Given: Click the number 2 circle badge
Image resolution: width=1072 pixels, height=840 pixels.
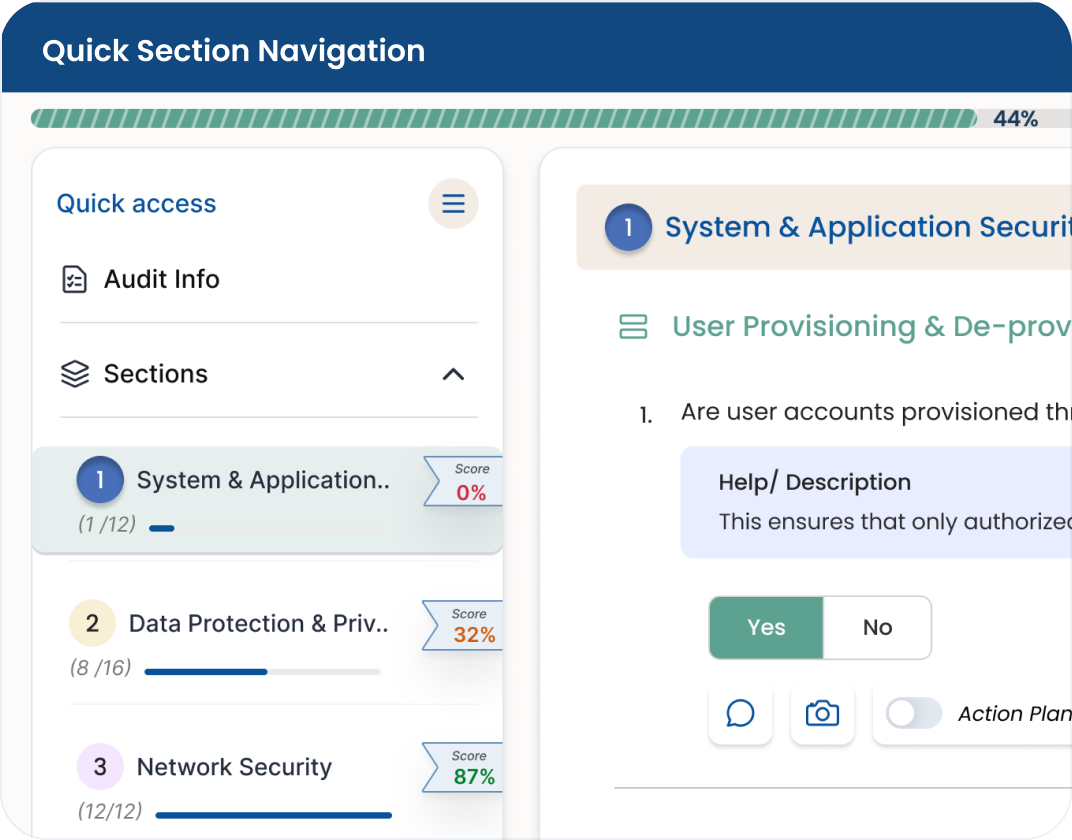Looking at the screenshot, I should click(92, 623).
